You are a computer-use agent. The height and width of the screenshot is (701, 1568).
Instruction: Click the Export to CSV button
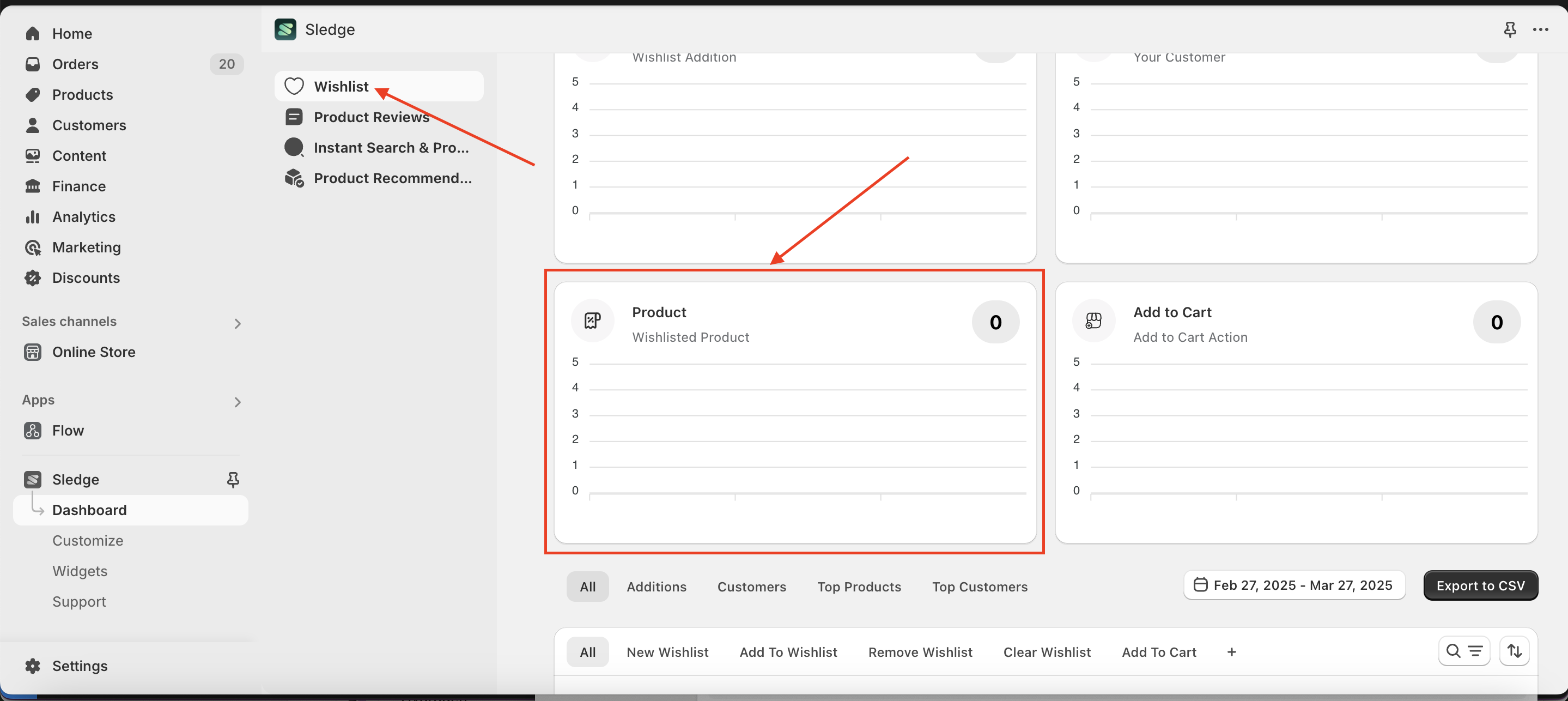pos(1480,585)
